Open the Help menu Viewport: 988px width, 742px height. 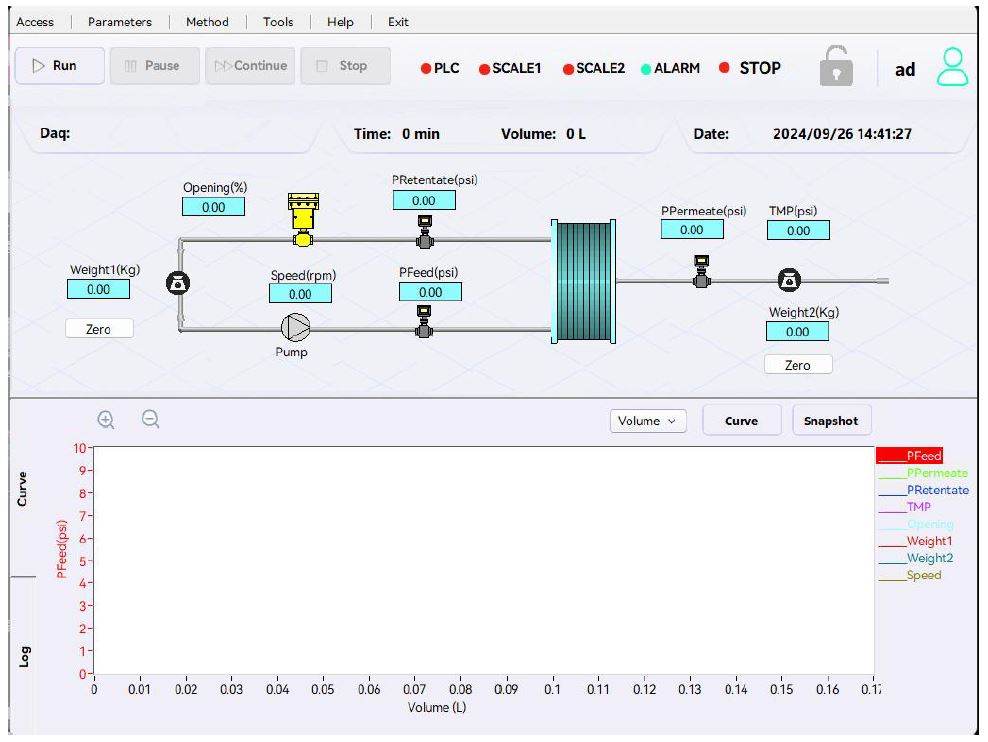pyautogui.click(x=340, y=22)
